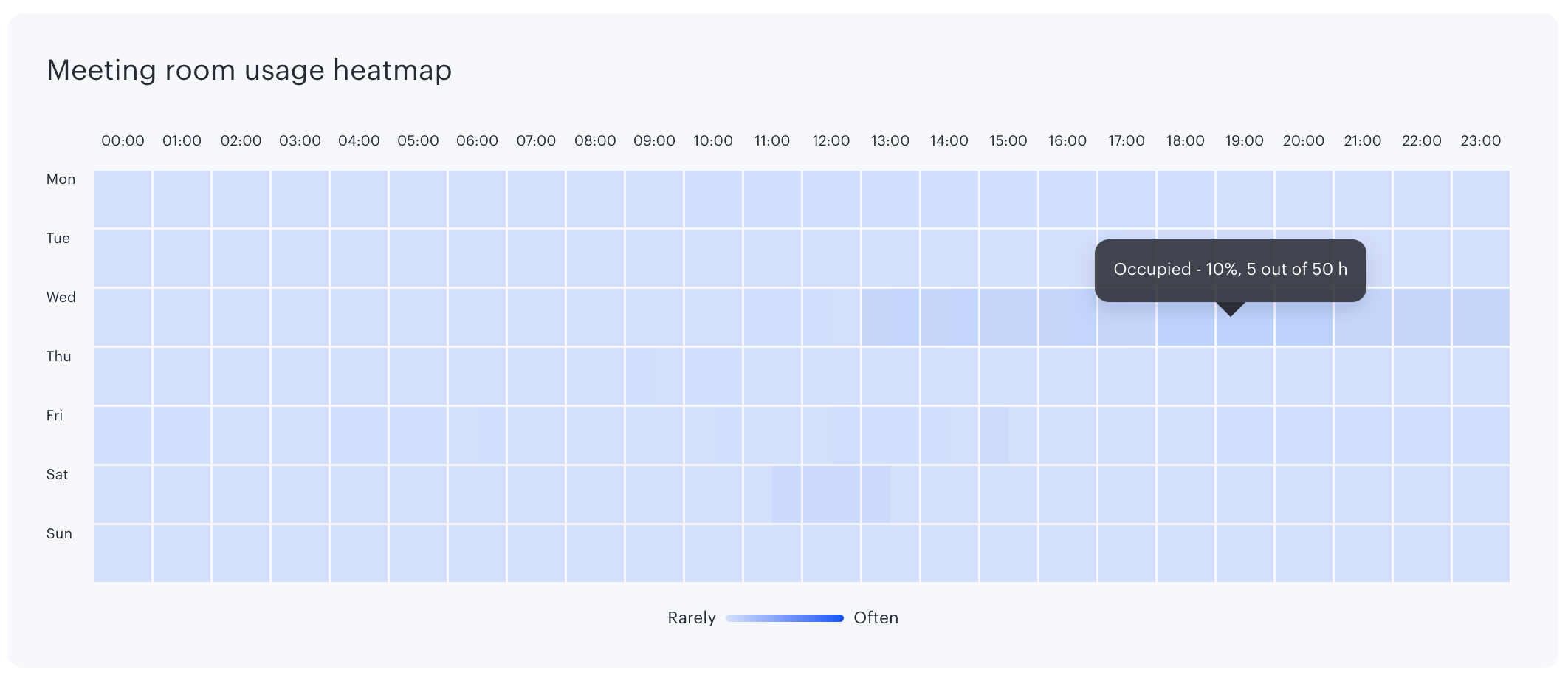Click the 05:00 column header
Screen dimensions: 1568x681
click(418, 140)
